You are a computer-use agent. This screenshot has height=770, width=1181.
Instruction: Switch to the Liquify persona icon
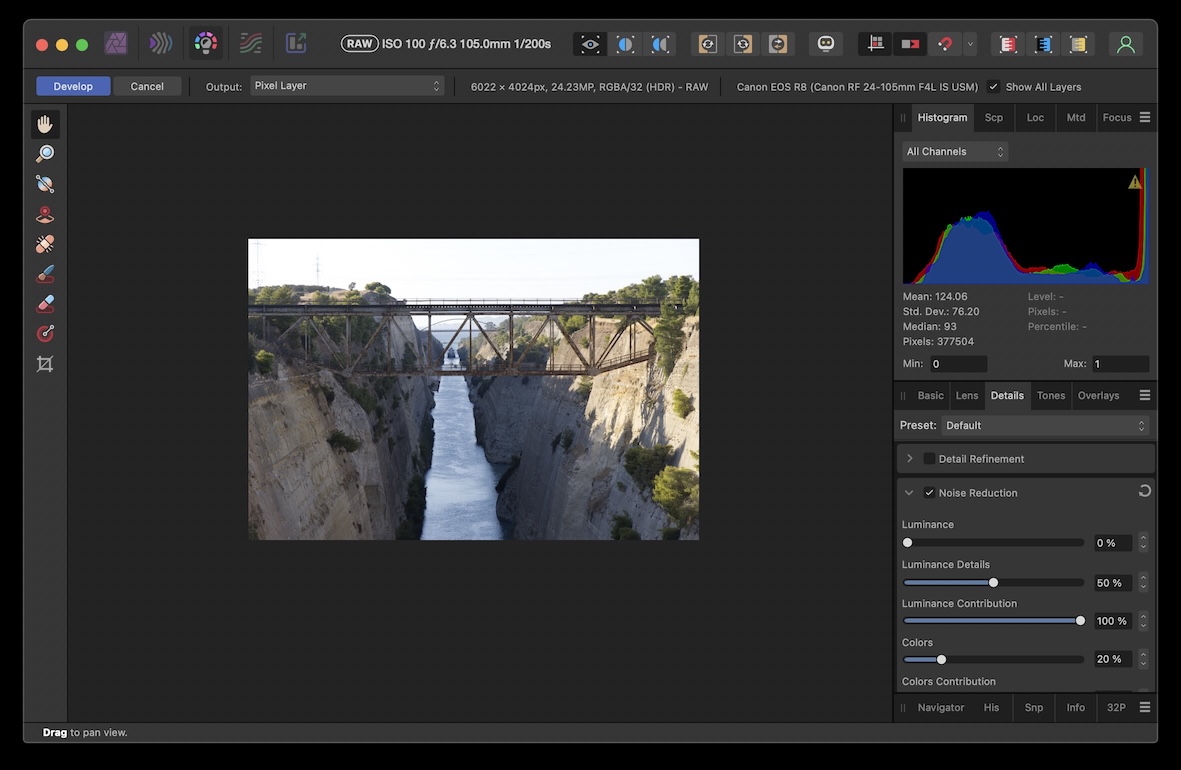(160, 44)
